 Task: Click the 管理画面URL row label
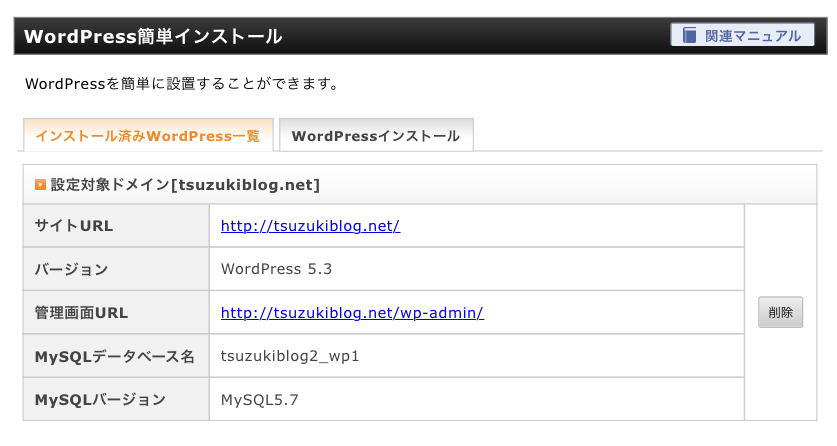(x=81, y=313)
